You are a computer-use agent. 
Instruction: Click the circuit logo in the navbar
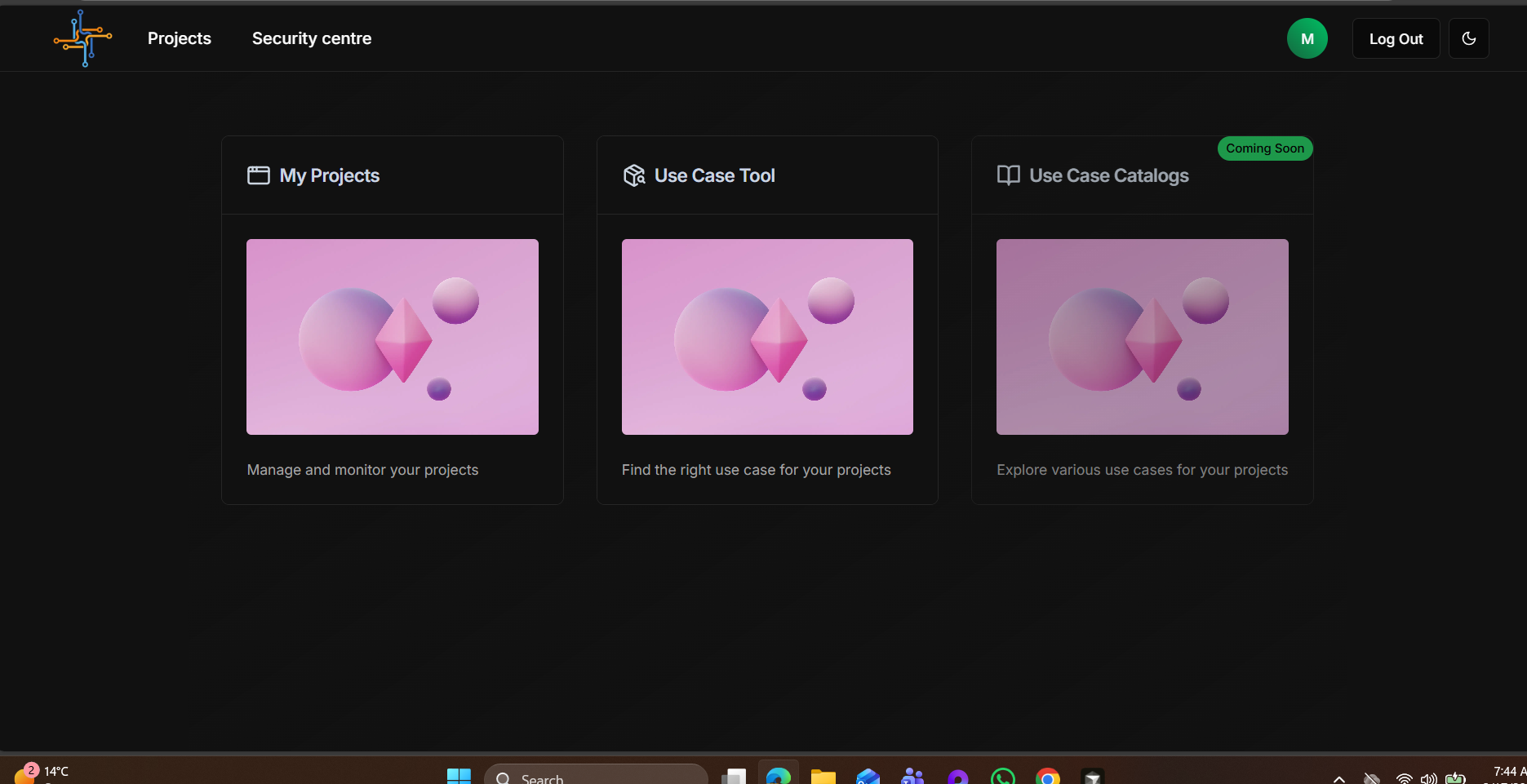pyautogui.click(x=82, y=38)
